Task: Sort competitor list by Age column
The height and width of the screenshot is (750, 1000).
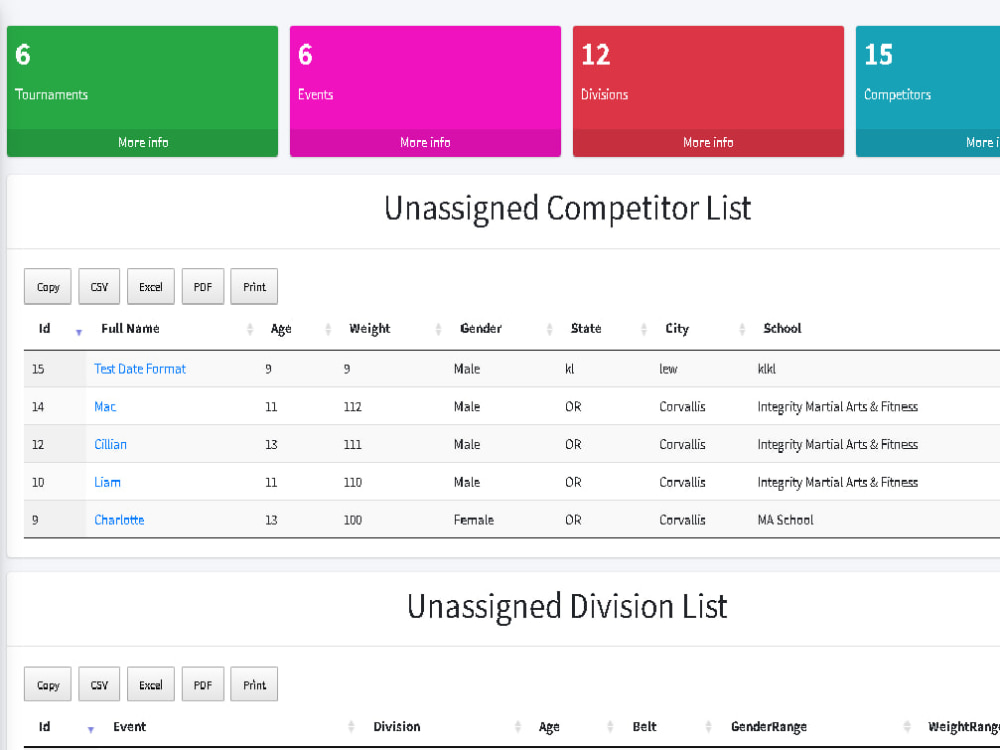Action: (297, 328)
